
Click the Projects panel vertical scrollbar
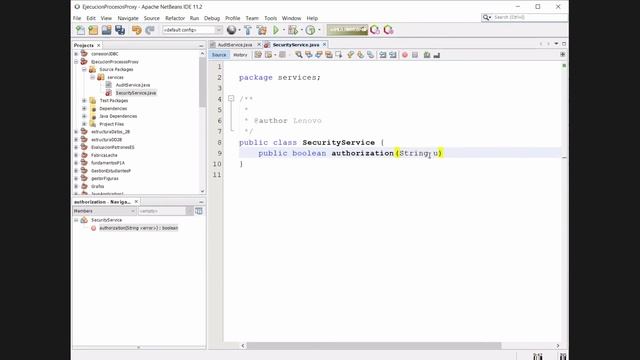point(202,82)
